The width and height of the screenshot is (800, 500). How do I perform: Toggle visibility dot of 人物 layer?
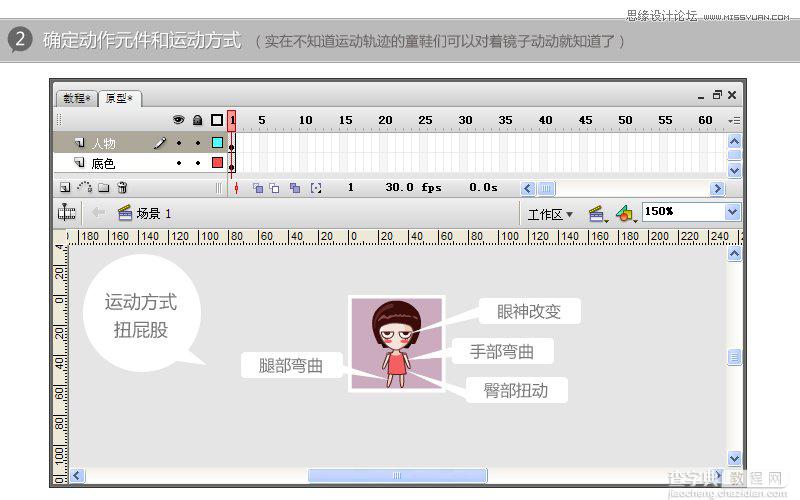coord(179,143)
